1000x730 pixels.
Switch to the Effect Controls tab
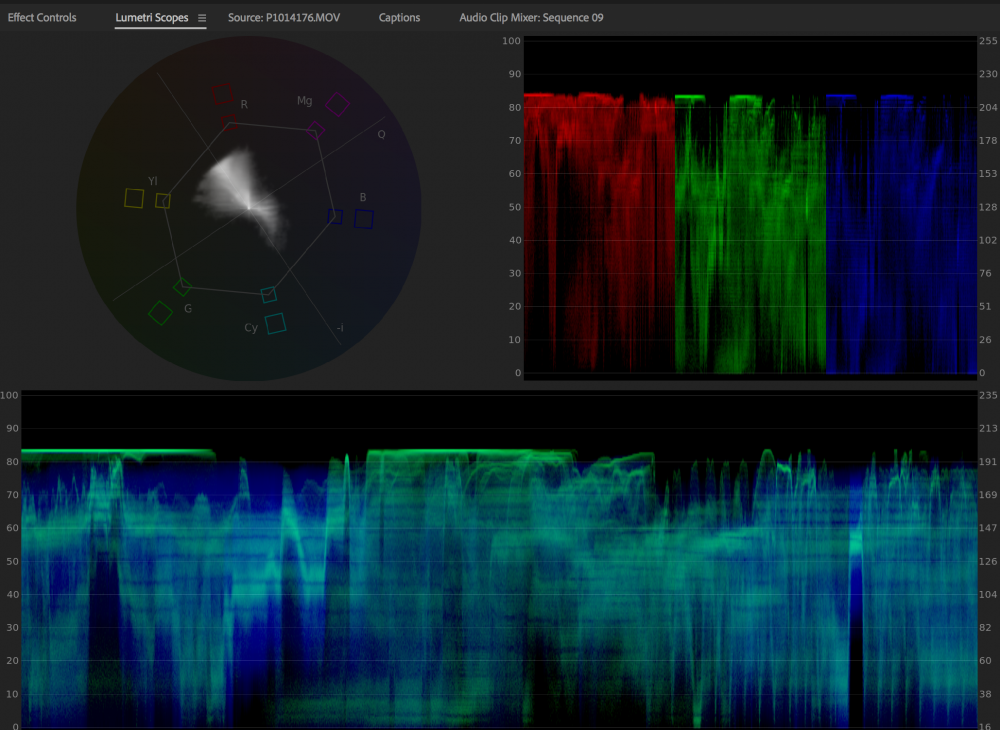(x=42, y=18)
